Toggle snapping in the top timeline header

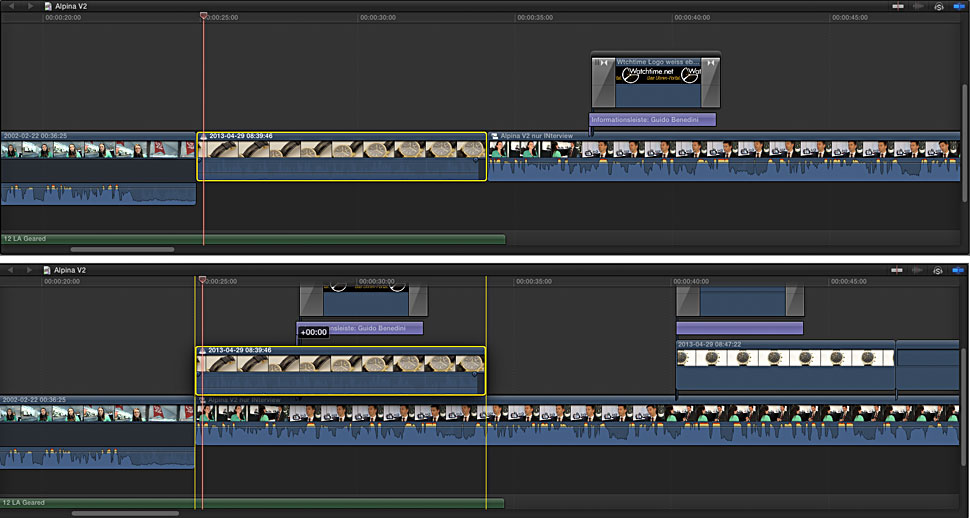[959, 5]
